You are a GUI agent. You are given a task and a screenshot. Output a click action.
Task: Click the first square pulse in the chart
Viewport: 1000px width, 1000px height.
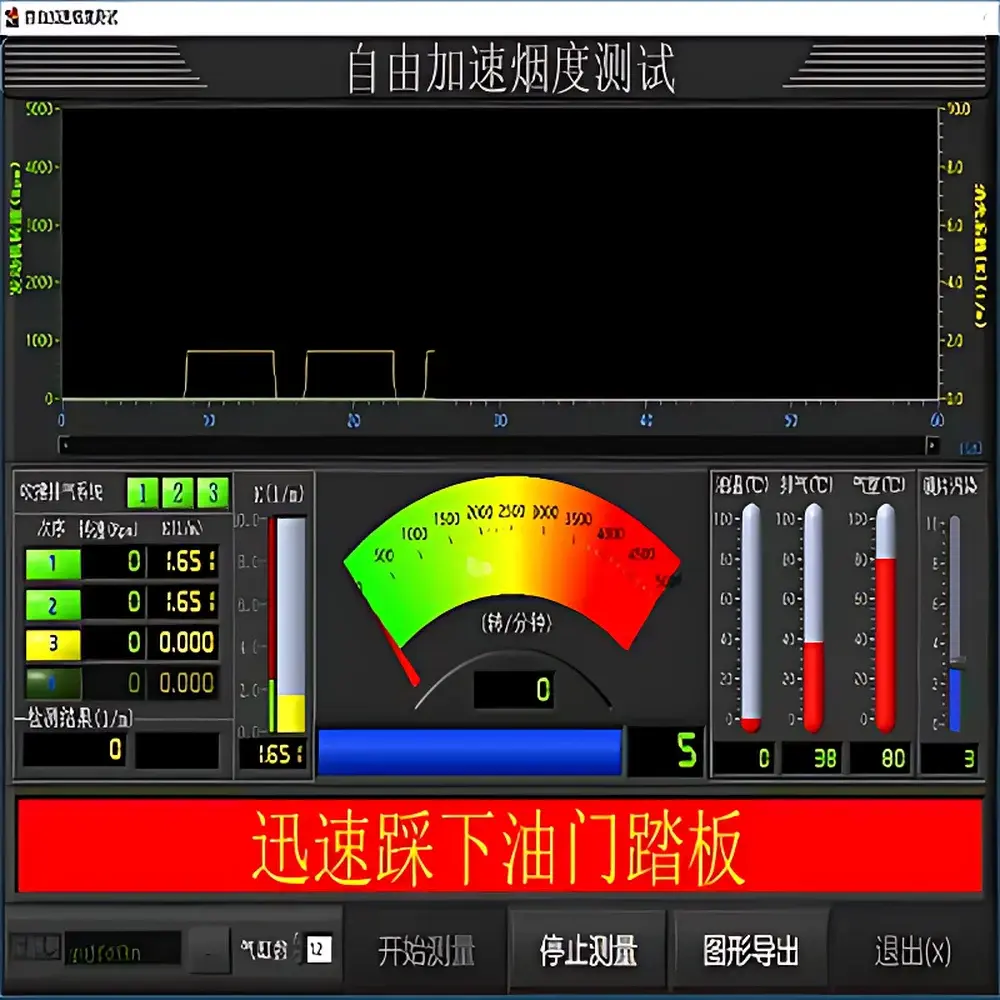click(x=230, y=374)
